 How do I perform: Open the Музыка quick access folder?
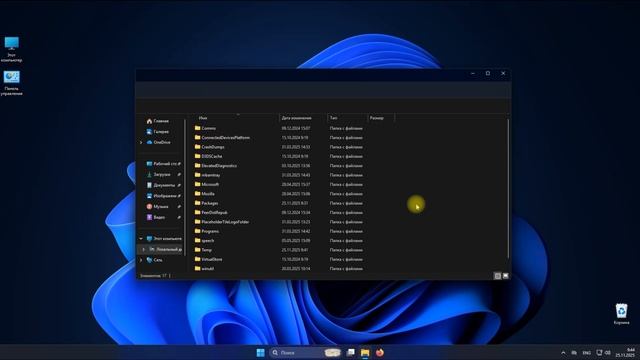(x=158, y=207)
